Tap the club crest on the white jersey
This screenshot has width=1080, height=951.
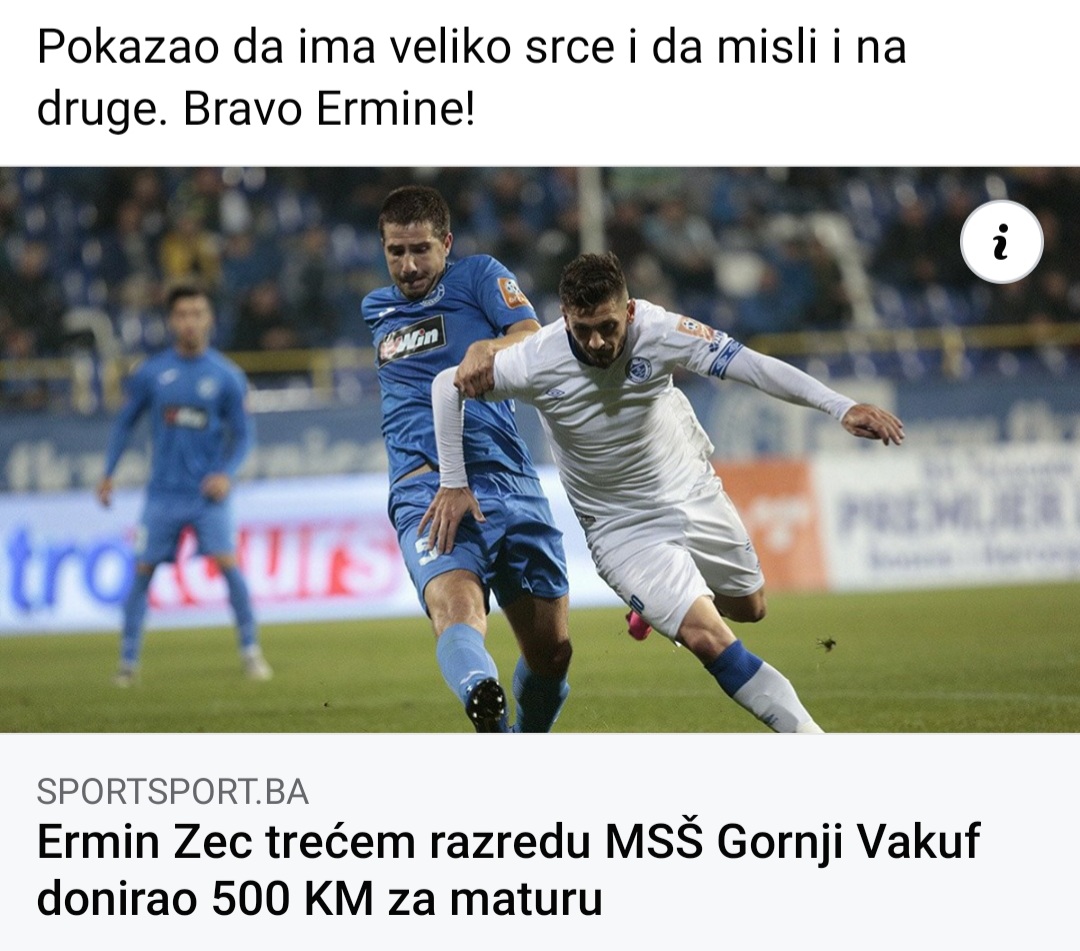tap(638, 370)
